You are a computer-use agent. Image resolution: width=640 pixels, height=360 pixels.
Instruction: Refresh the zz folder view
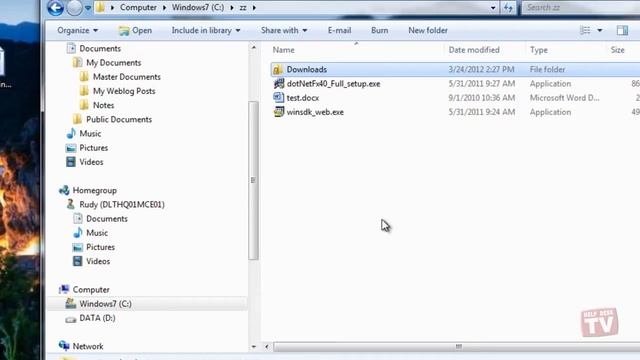tap(508, 7)
